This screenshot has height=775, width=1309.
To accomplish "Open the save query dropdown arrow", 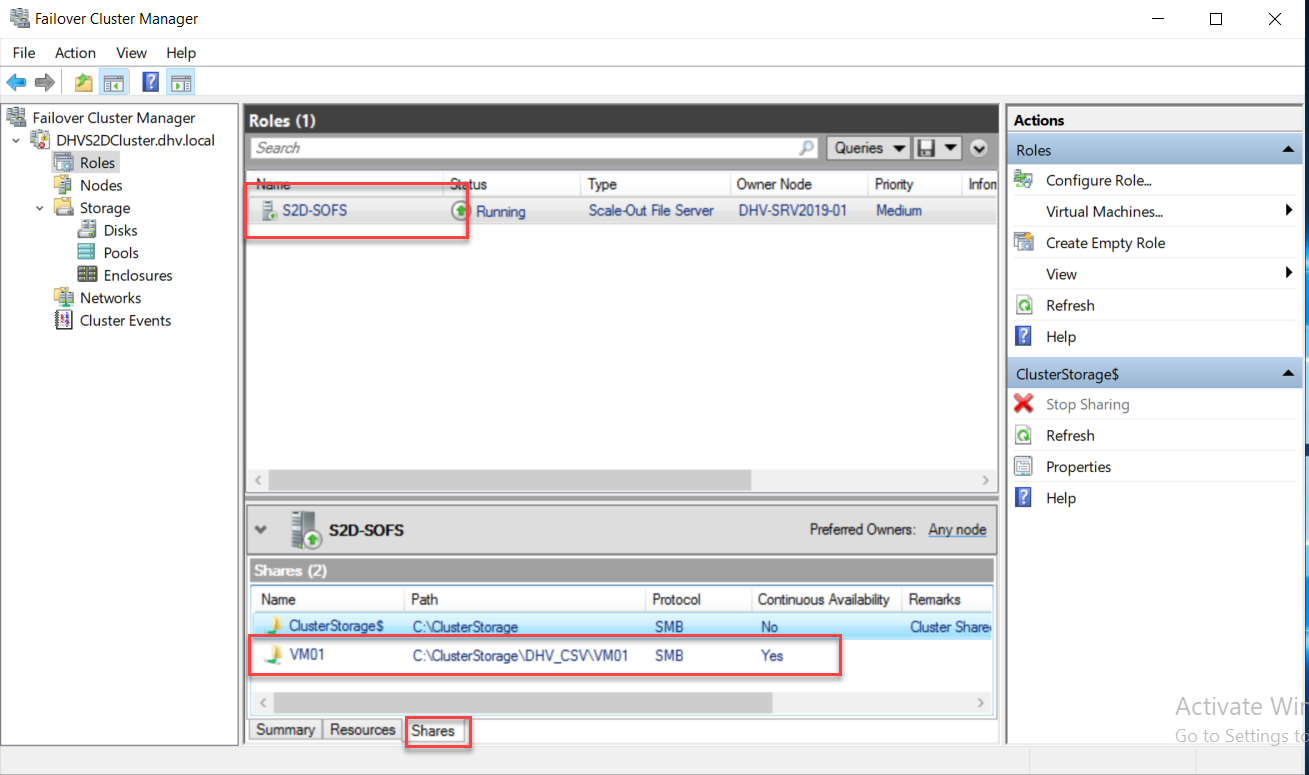I will [950, 148].
